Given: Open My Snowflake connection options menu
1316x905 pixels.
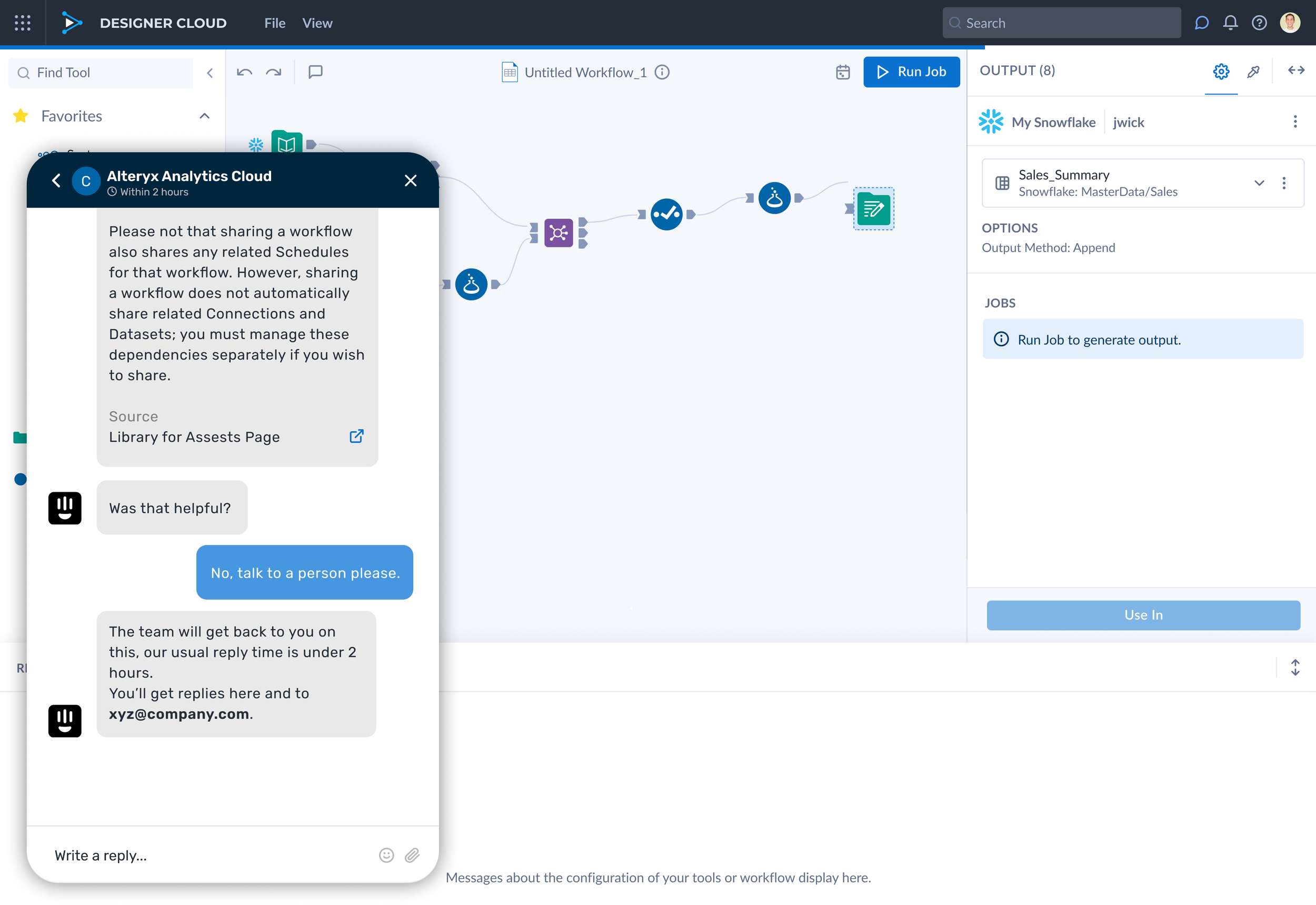Looking at the screenshot, I should (x=1295, y=121).
